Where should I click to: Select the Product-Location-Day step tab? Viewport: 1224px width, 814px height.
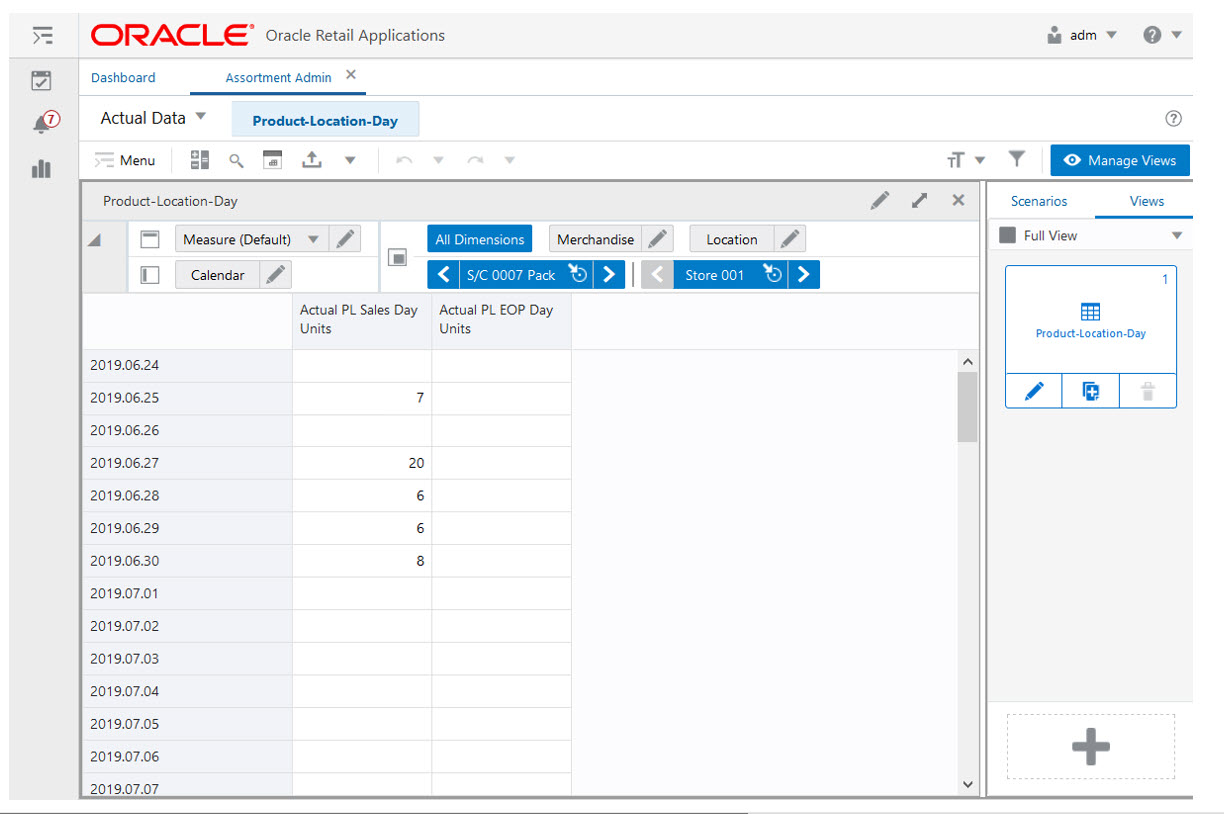325,120
